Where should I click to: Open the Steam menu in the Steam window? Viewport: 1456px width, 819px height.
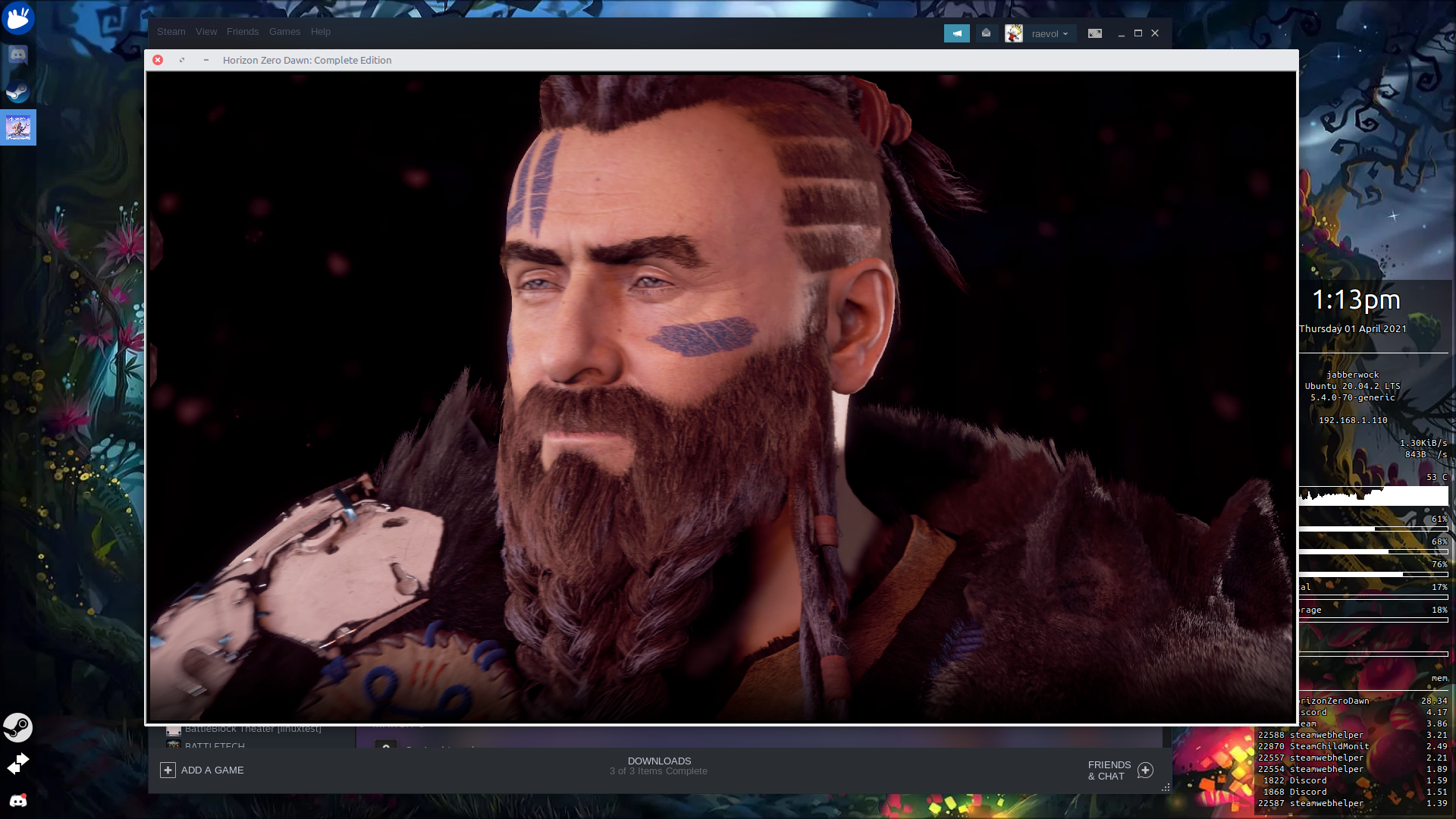(171, 32)
